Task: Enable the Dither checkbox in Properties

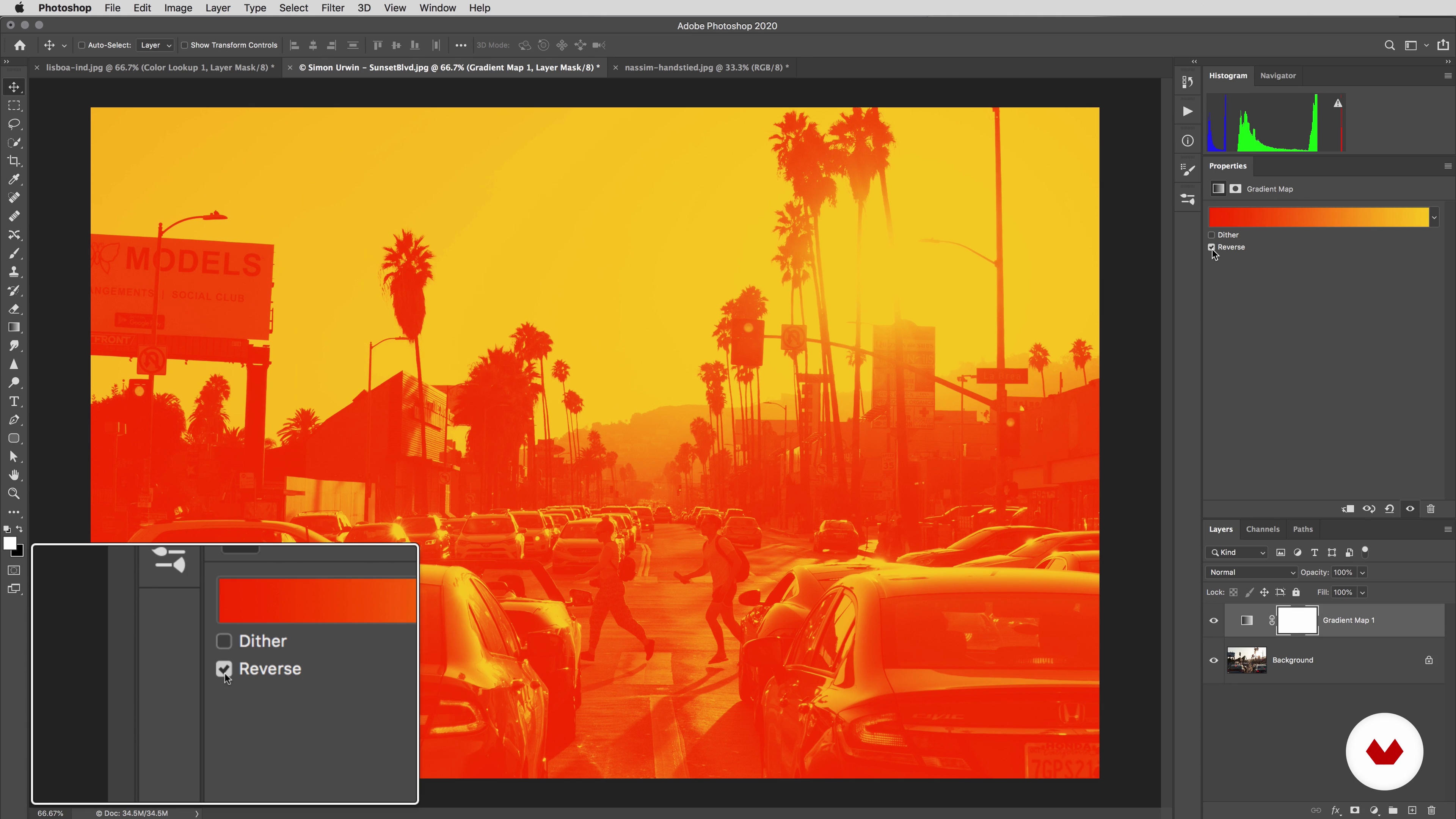Action: click(x=1211, y=235)
